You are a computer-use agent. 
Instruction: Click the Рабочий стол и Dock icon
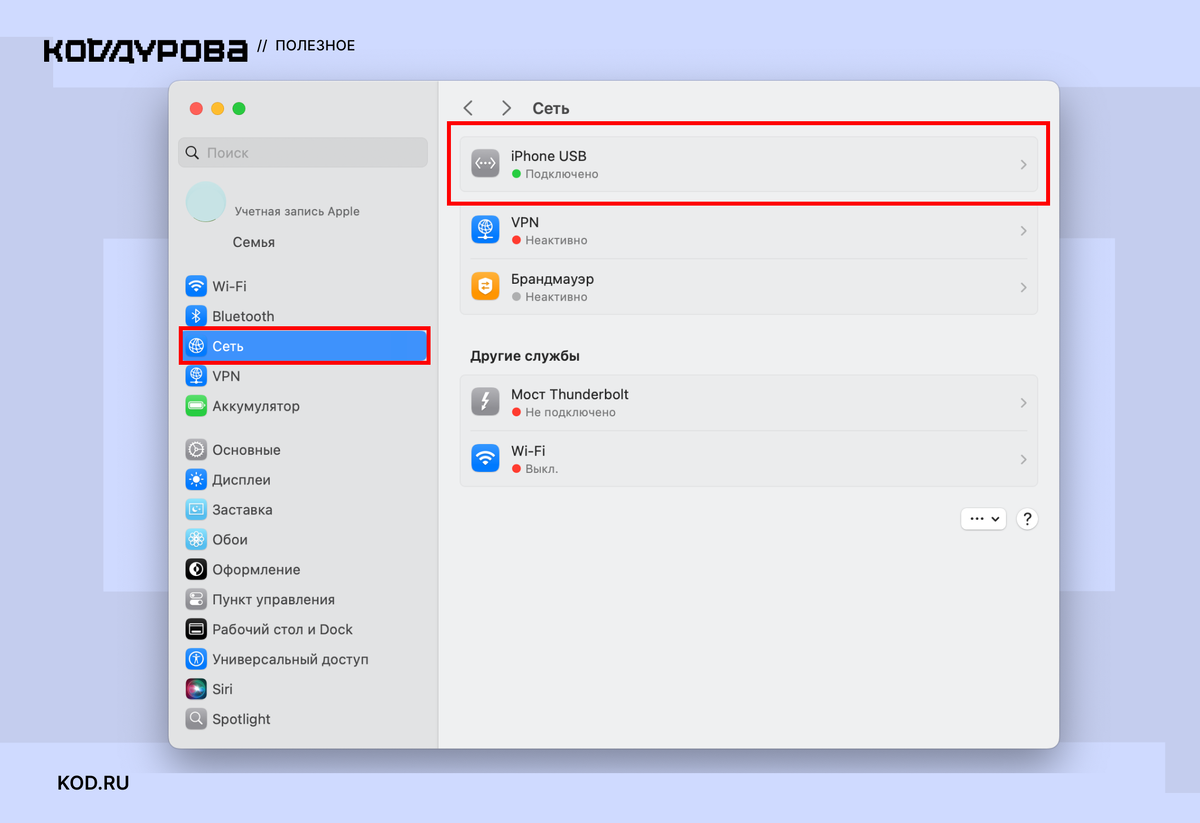(196, 630)
